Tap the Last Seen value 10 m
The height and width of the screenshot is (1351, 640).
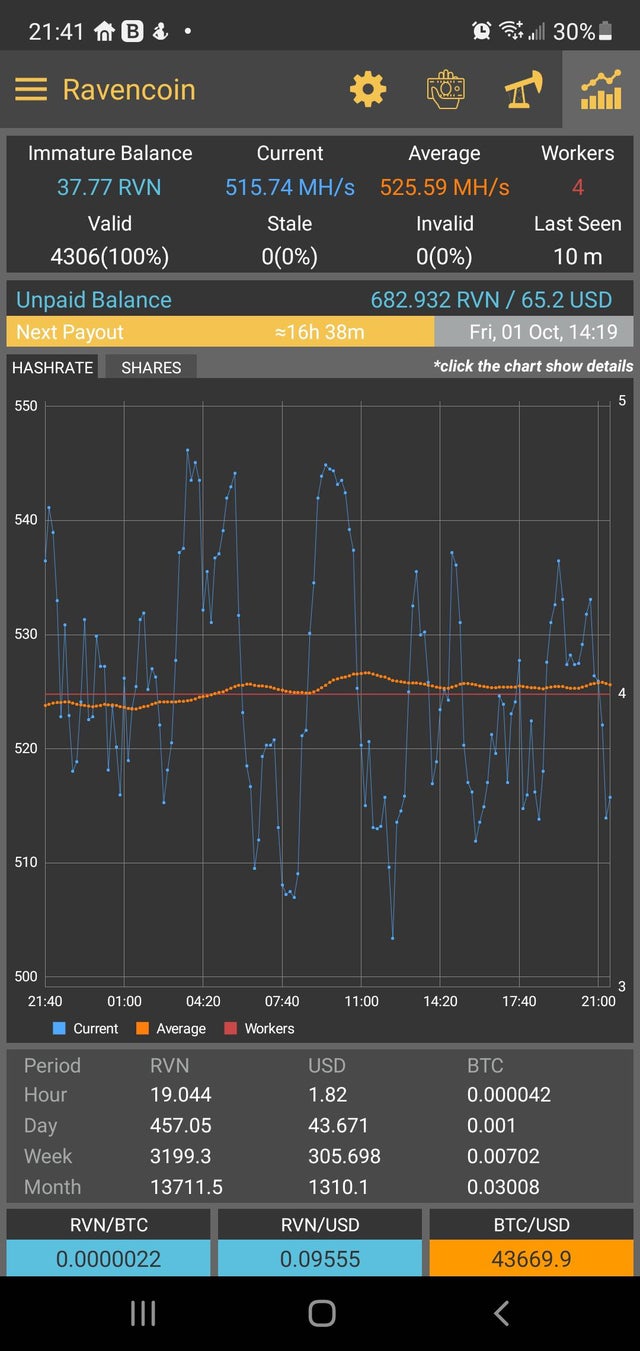click(578, 257)
